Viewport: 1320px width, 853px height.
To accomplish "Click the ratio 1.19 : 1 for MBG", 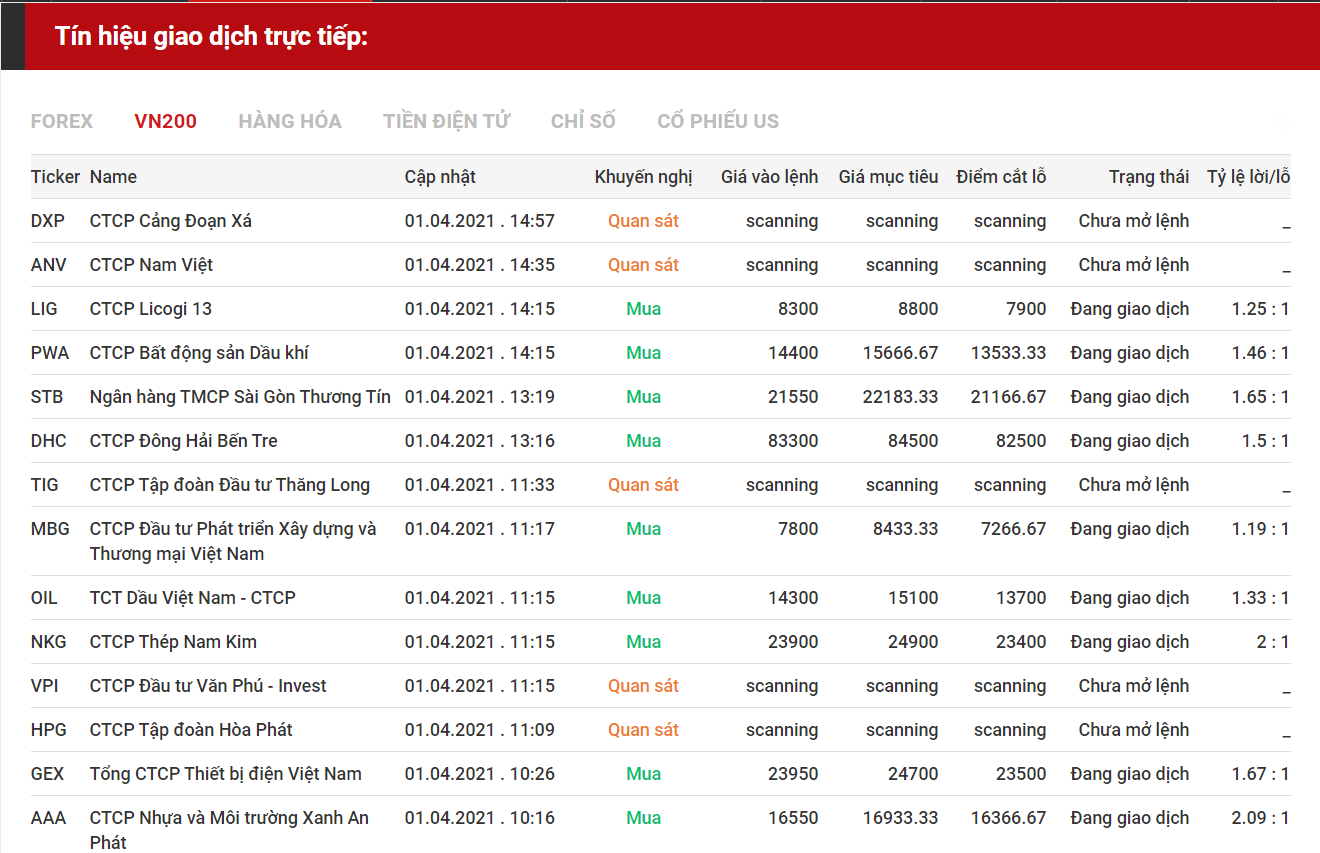I will pyautogui.click(x=1260, y=529).
